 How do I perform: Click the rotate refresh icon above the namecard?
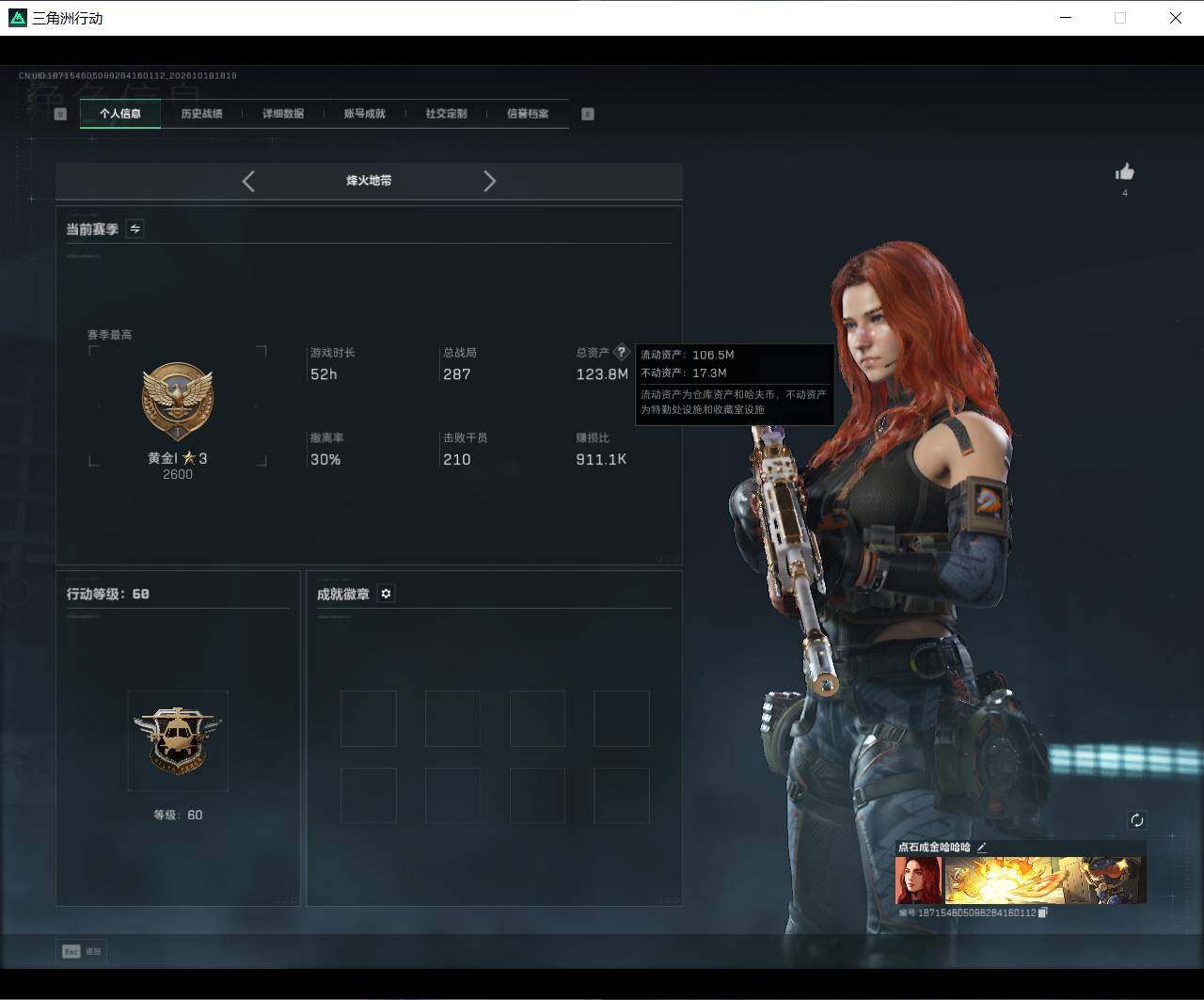[1136, 820]
